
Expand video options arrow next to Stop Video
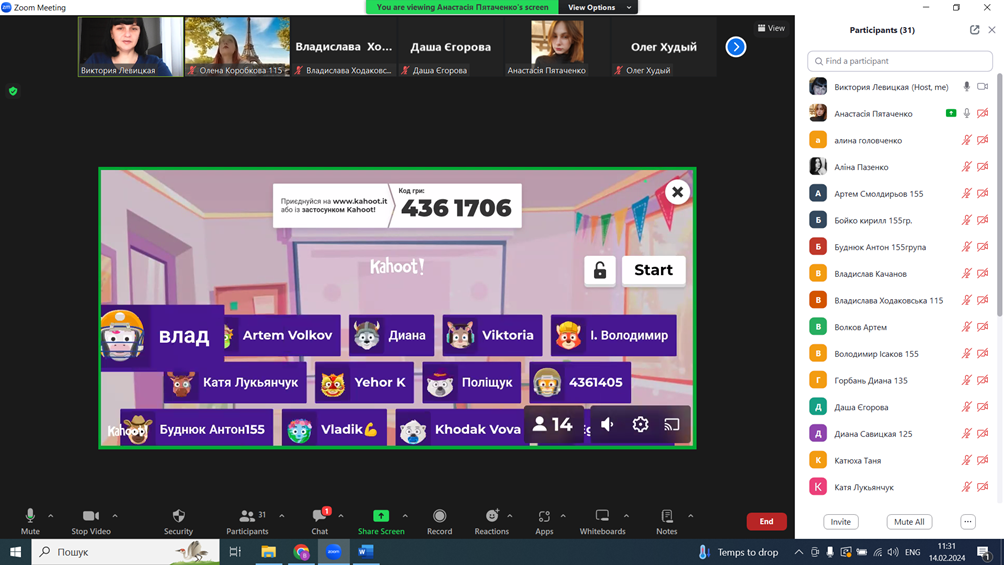tap(115, 516)
